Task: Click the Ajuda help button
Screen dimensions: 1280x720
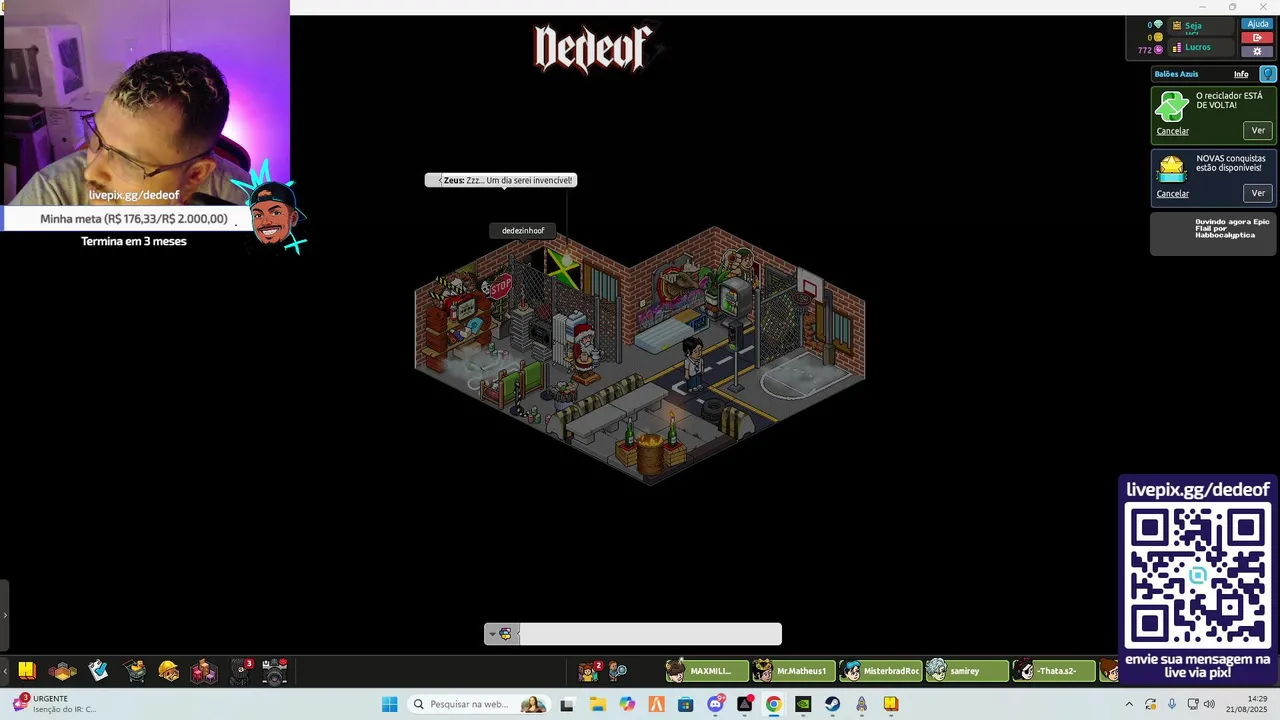Action: click(1258, 24)
